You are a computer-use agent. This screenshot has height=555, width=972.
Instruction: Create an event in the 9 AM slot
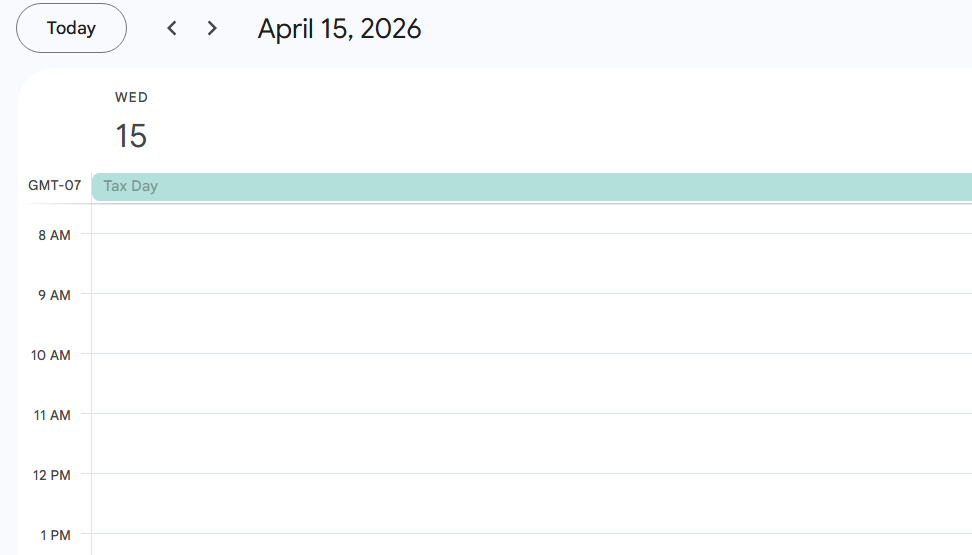(530, 323)
